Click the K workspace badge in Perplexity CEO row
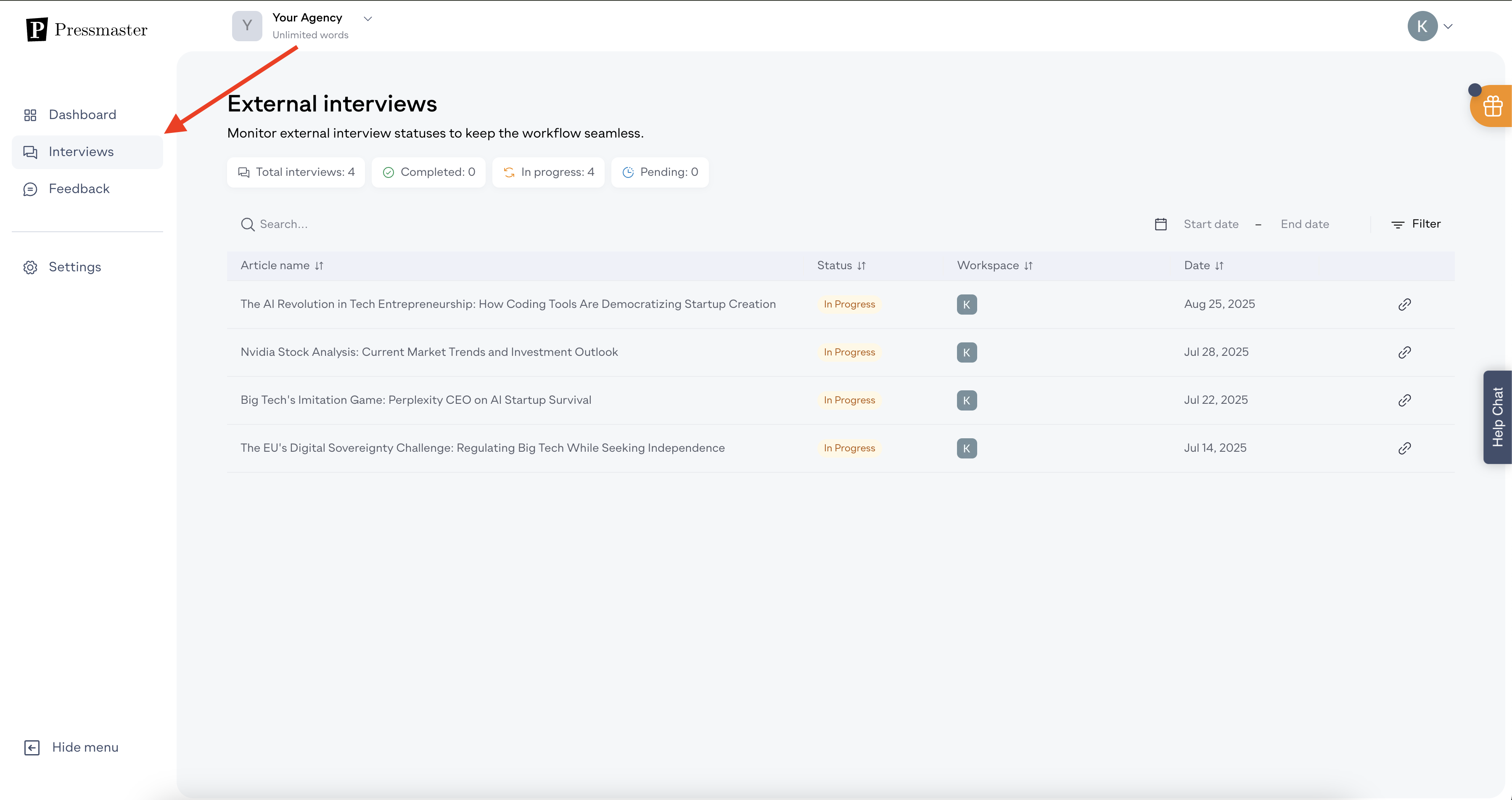The height and width of the screenshot is (800, 1512). [966, 400]
